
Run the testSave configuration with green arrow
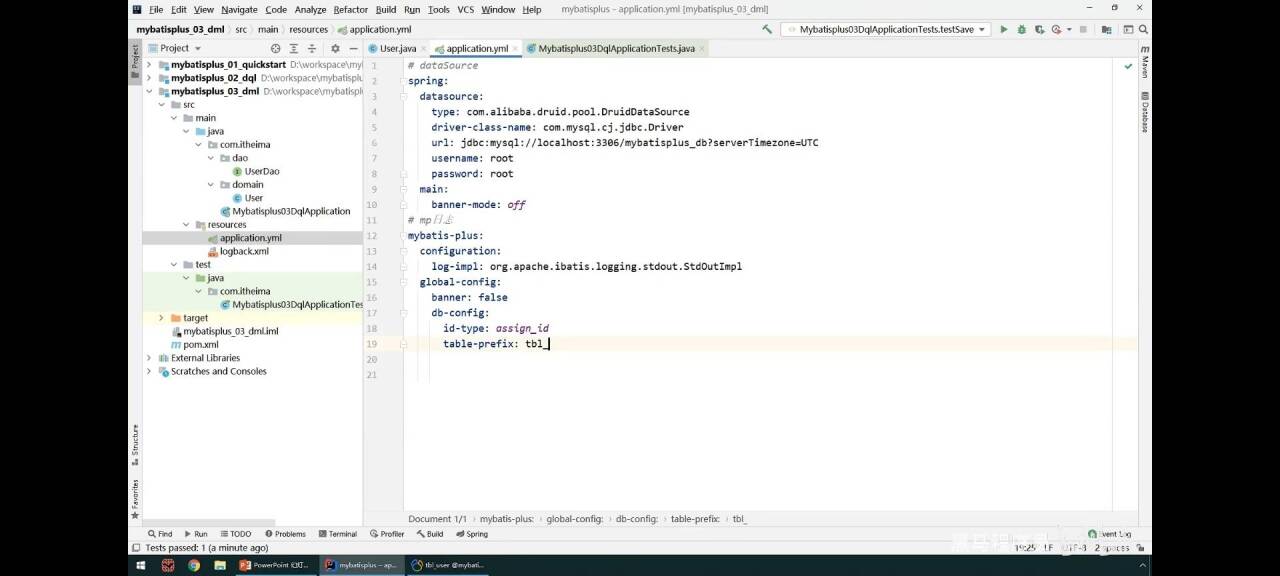pyautogui.click(x=1004, y=30)
